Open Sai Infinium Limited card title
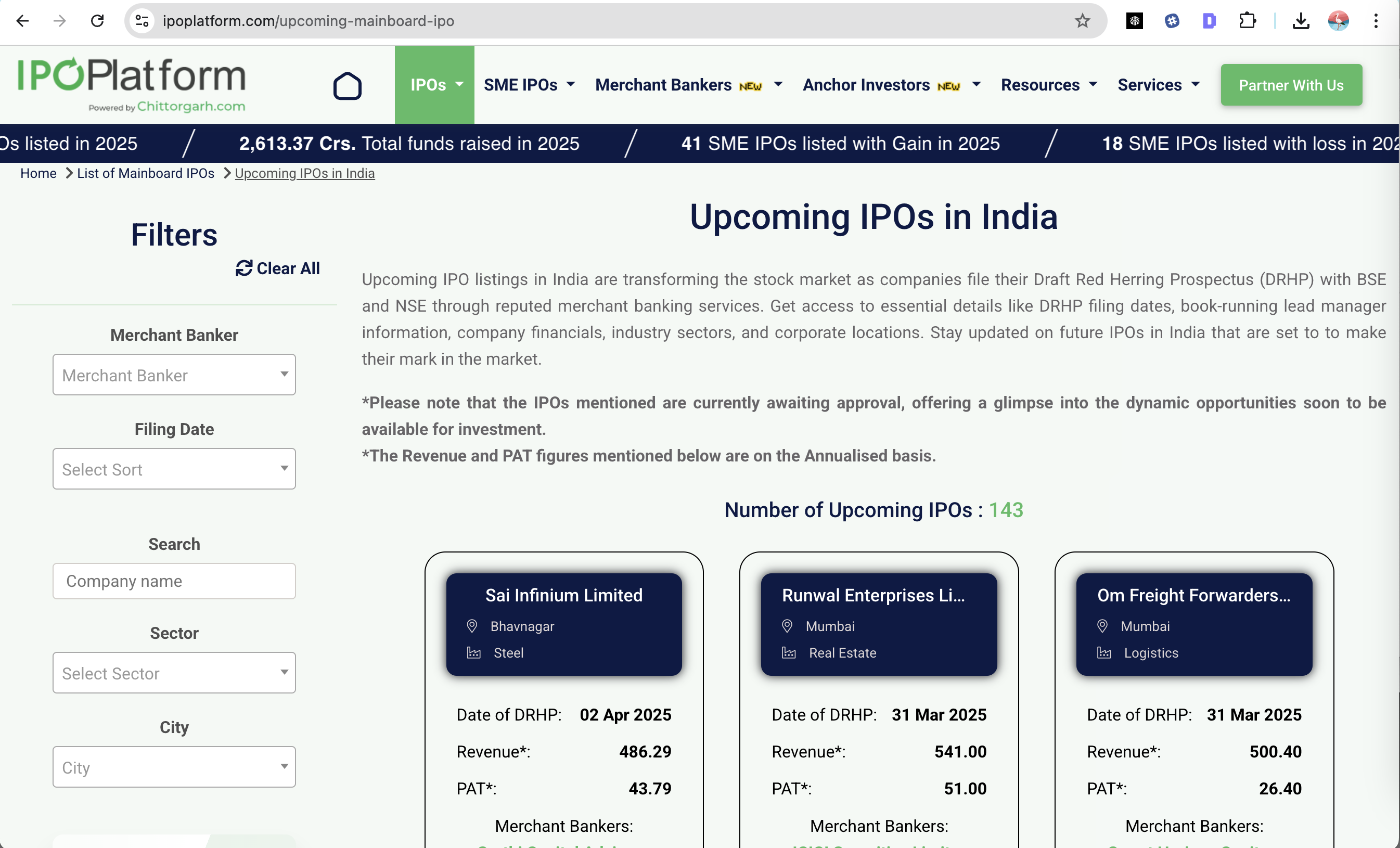This screenshot has width=1400, height=848. [x=563, y=595]
